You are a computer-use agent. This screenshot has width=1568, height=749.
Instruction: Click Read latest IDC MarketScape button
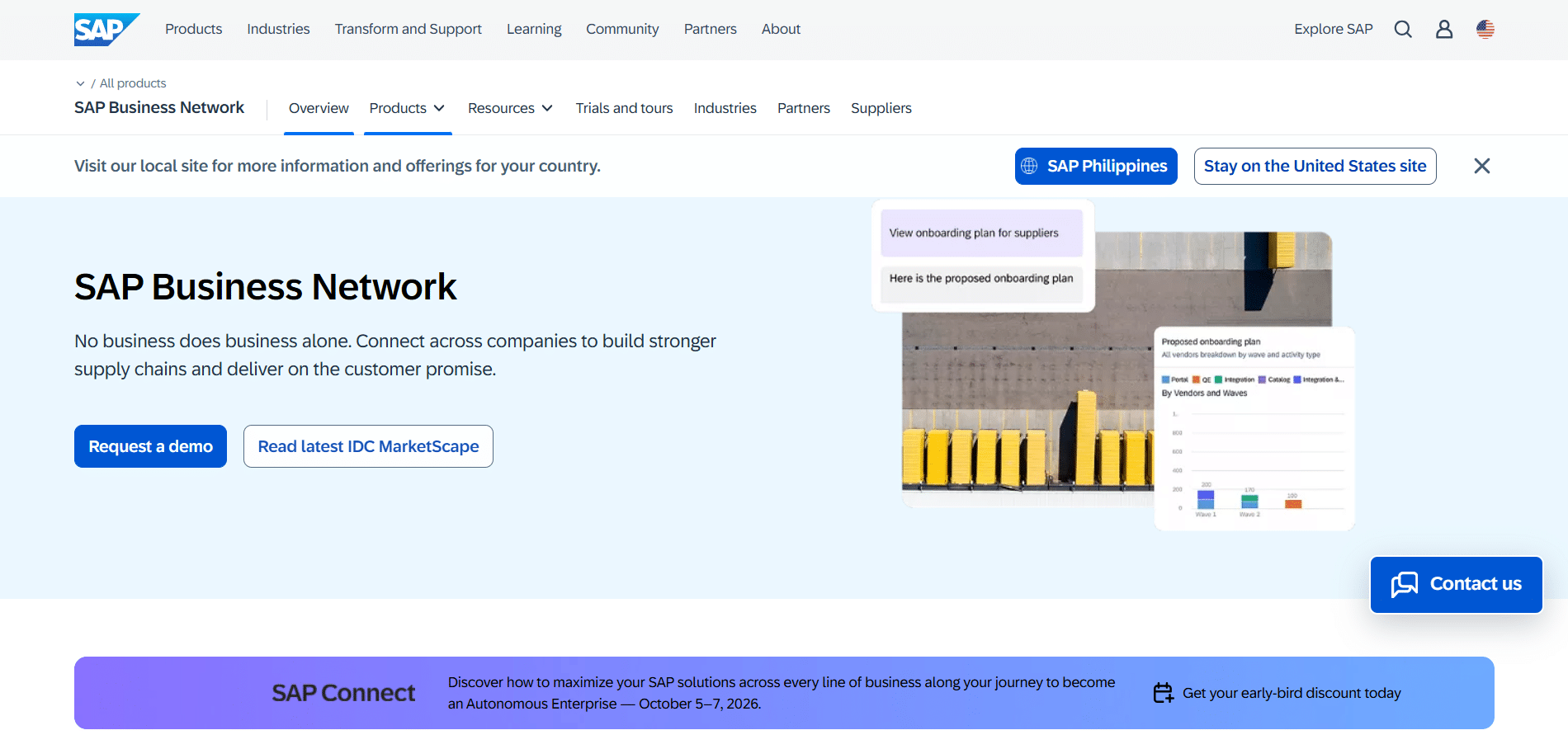point(368,446)
